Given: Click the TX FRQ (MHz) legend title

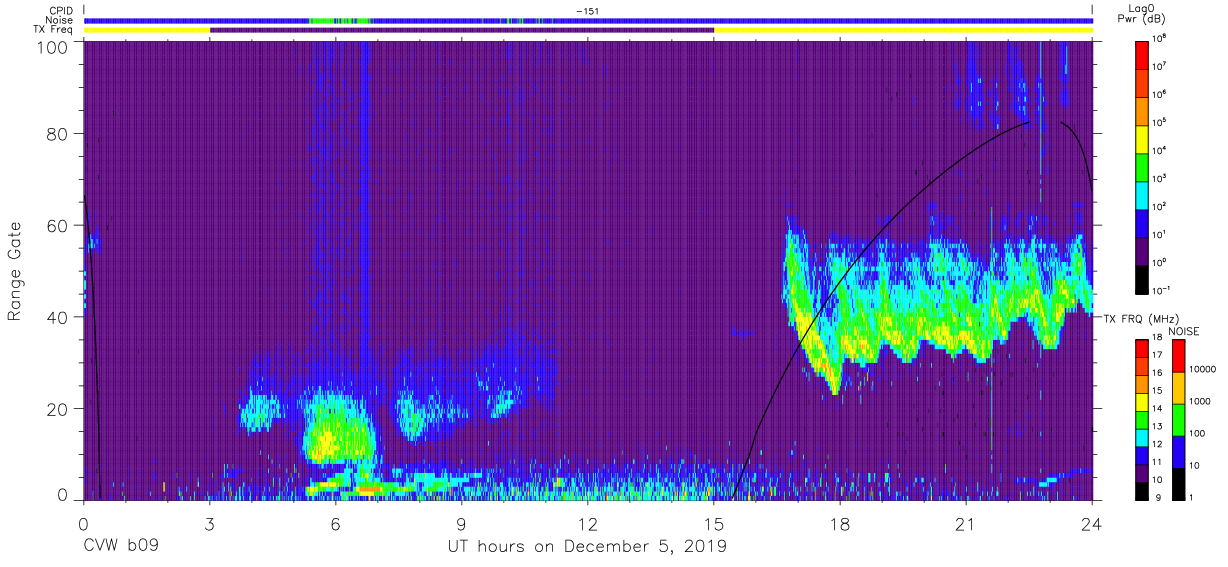Looking at the screenshot, I should point(1143,318).
